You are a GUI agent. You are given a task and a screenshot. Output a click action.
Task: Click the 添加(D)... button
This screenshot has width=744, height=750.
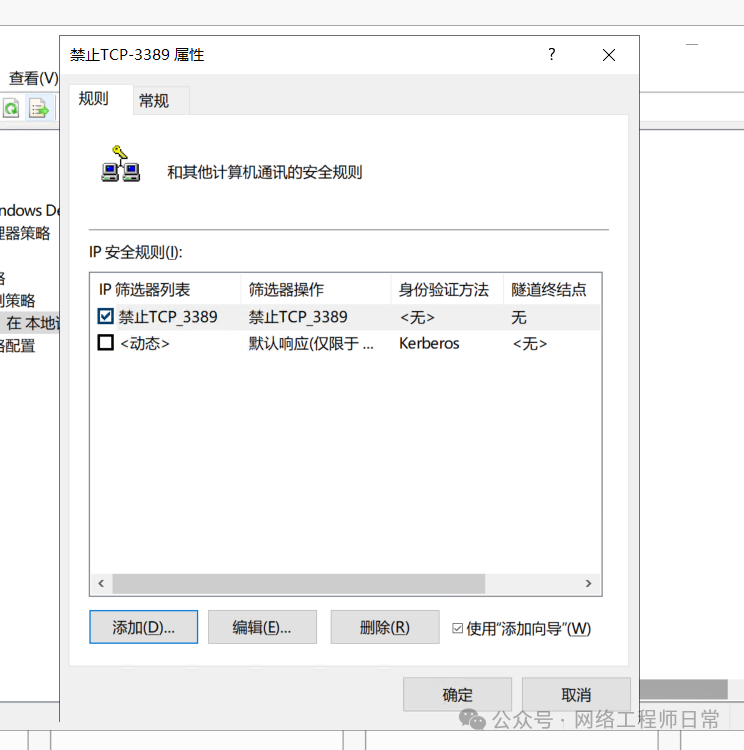coord(144,627)
